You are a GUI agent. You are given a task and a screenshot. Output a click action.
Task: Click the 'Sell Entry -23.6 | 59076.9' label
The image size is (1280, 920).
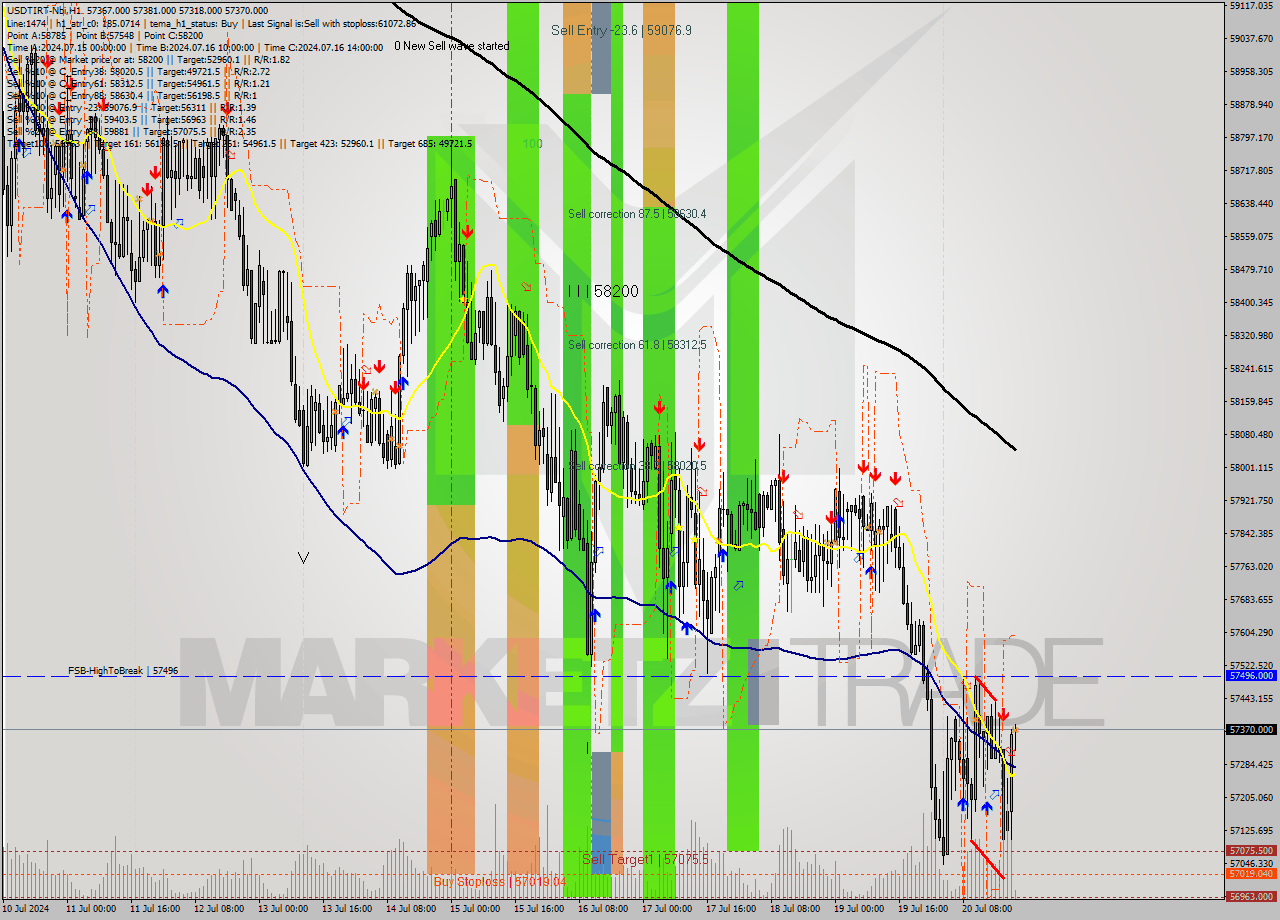click(x=621, y=30)
